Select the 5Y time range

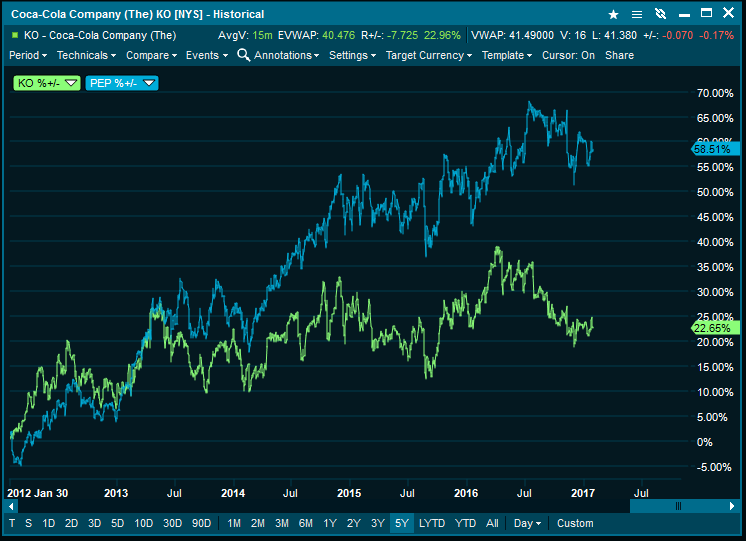401,523
